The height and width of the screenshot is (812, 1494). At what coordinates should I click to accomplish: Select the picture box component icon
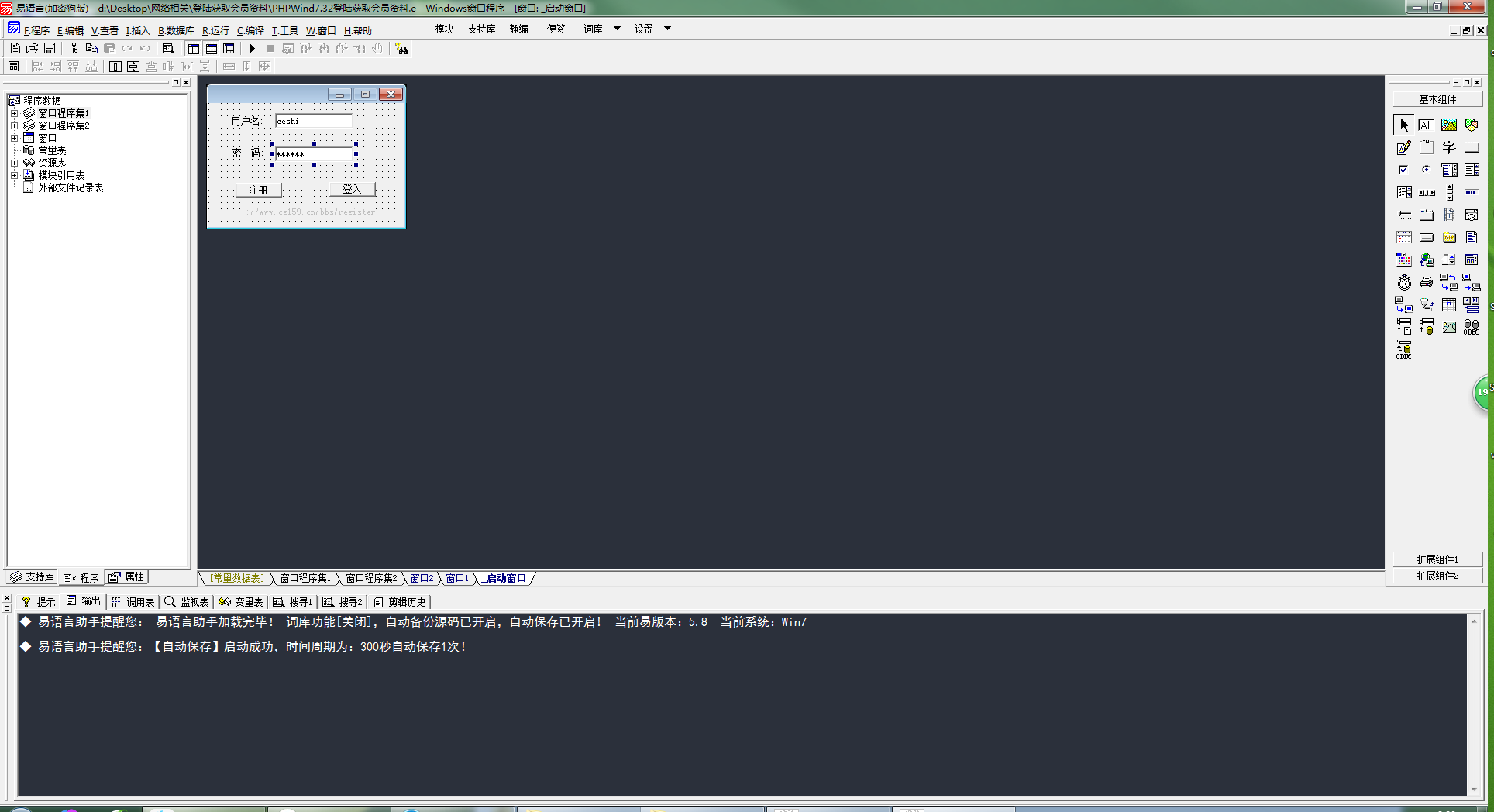pyautogui.click(x=1448, y=125)
